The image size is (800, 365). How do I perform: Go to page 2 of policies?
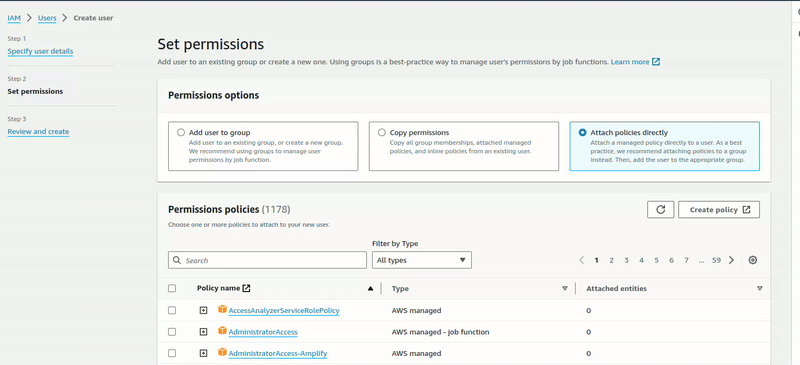click(611, 260)
